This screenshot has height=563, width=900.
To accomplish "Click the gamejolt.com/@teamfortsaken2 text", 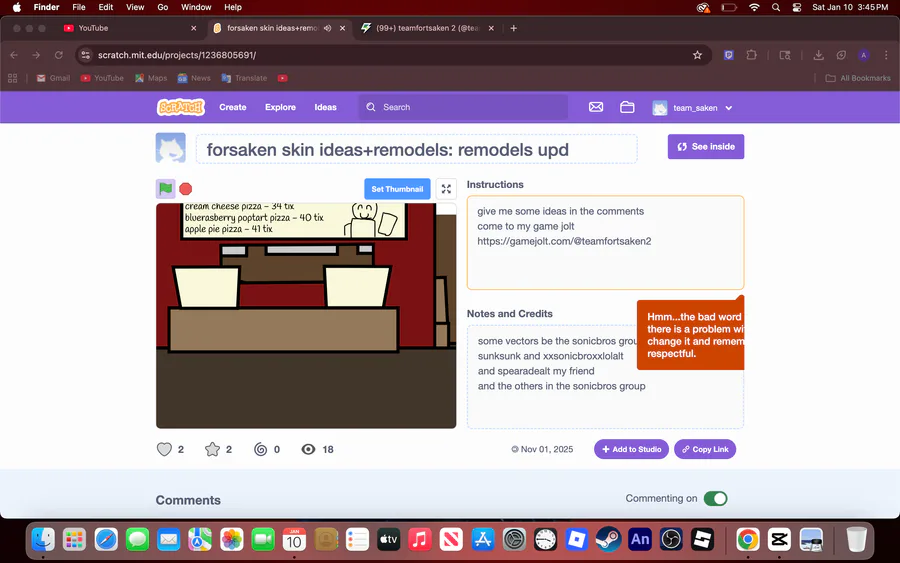I will pyautogui.click(x=564, y=241).
